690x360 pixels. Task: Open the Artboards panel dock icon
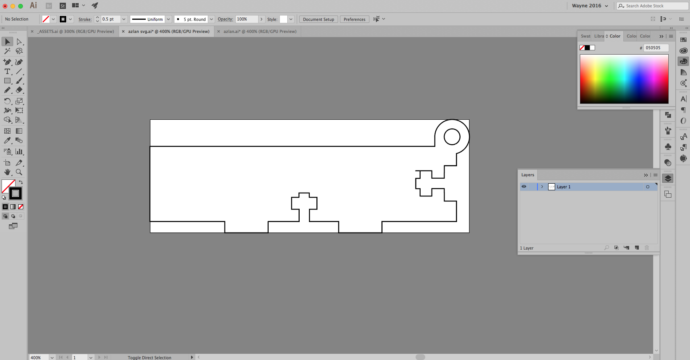click(668, 194)
